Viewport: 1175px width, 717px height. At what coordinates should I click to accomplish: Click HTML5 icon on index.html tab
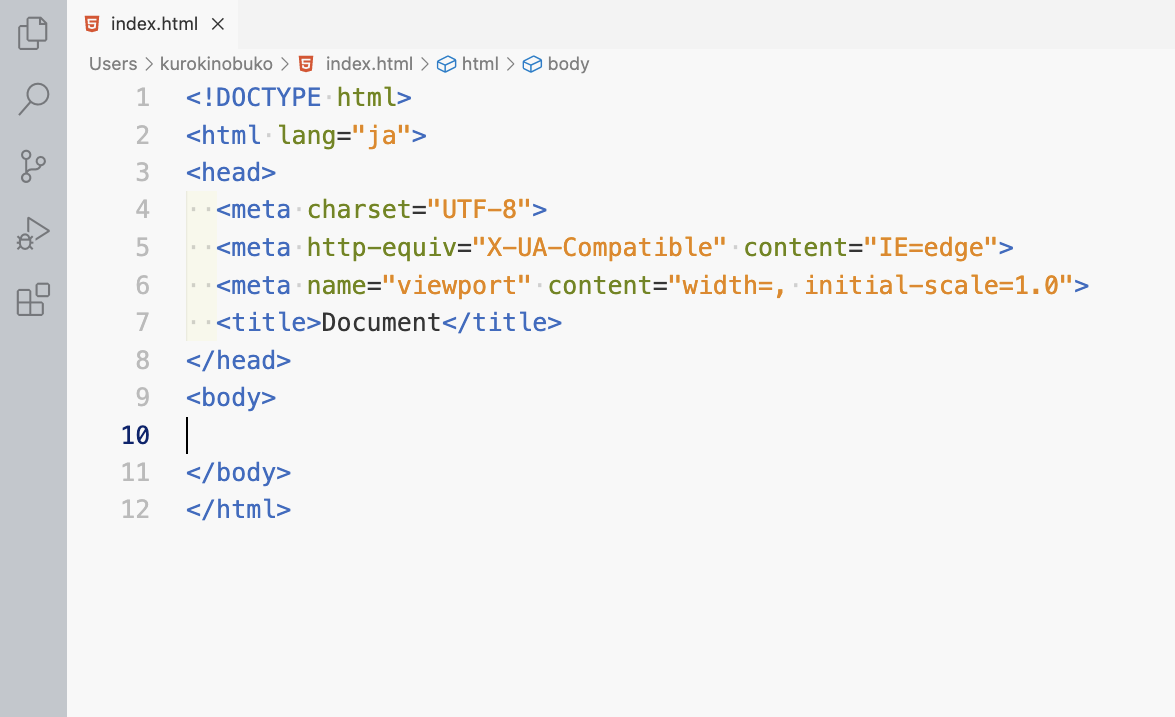[x=93, y=24]
